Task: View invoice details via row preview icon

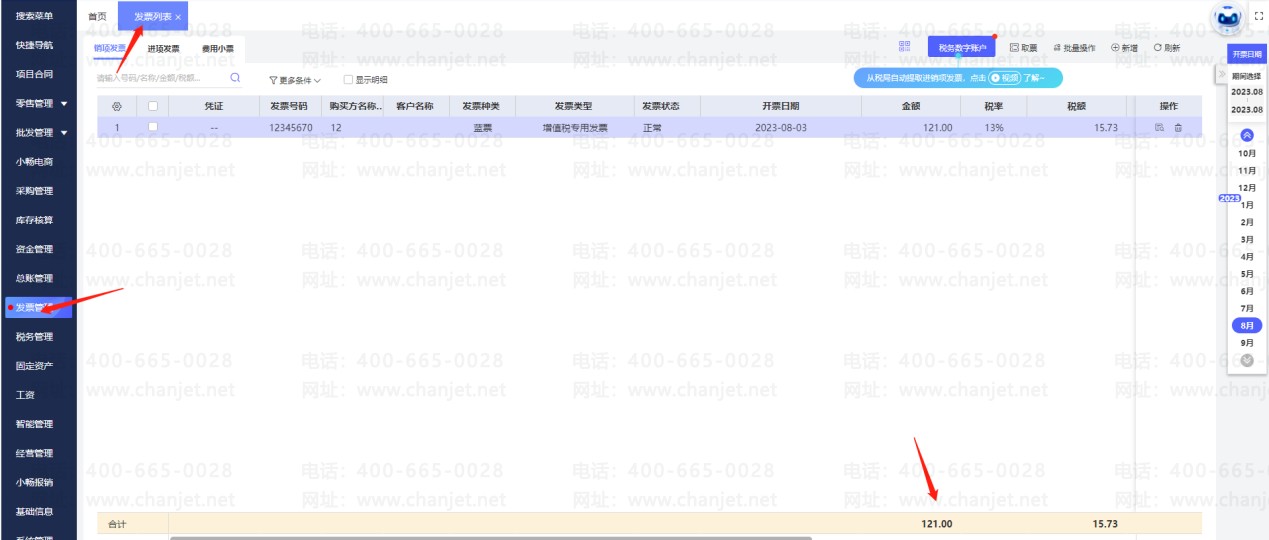Action: (1160, 128)
